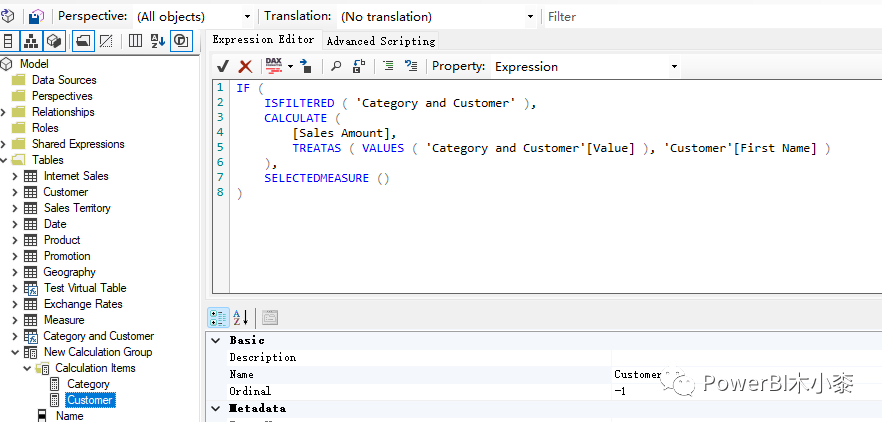
Task: Click into the Filter search field
Action: (x=713, y=17)
